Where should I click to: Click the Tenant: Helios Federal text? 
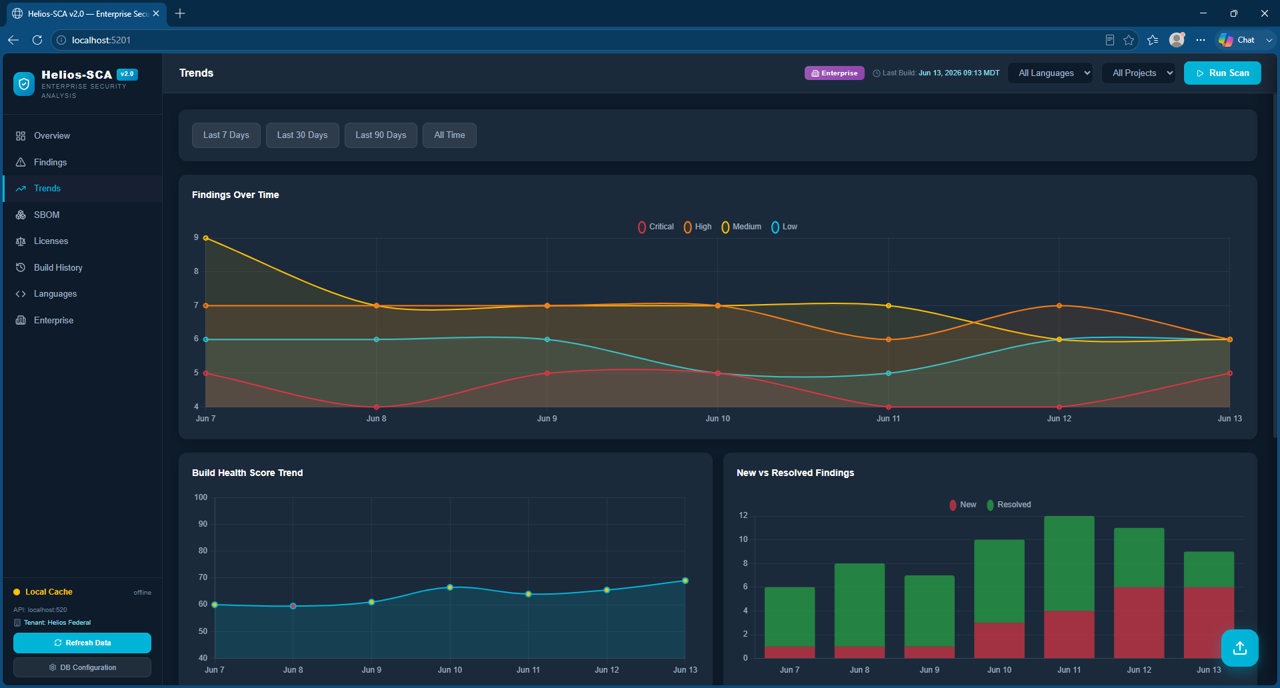coord(55,622)
